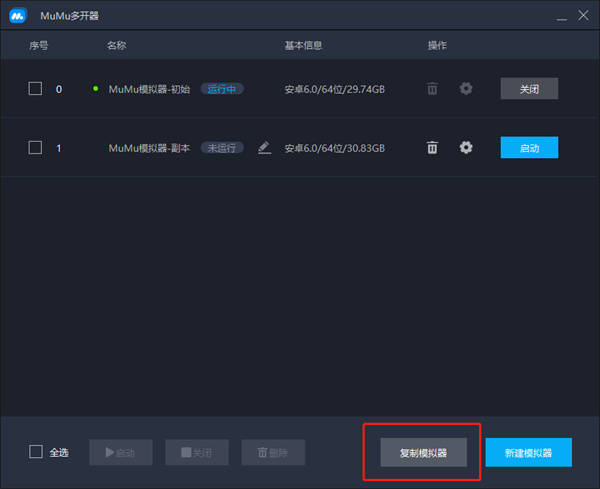The height and width of the screenshot is (489, 600).
Task: Click the 未运行 status badge
Action: [x=222, y=148]
